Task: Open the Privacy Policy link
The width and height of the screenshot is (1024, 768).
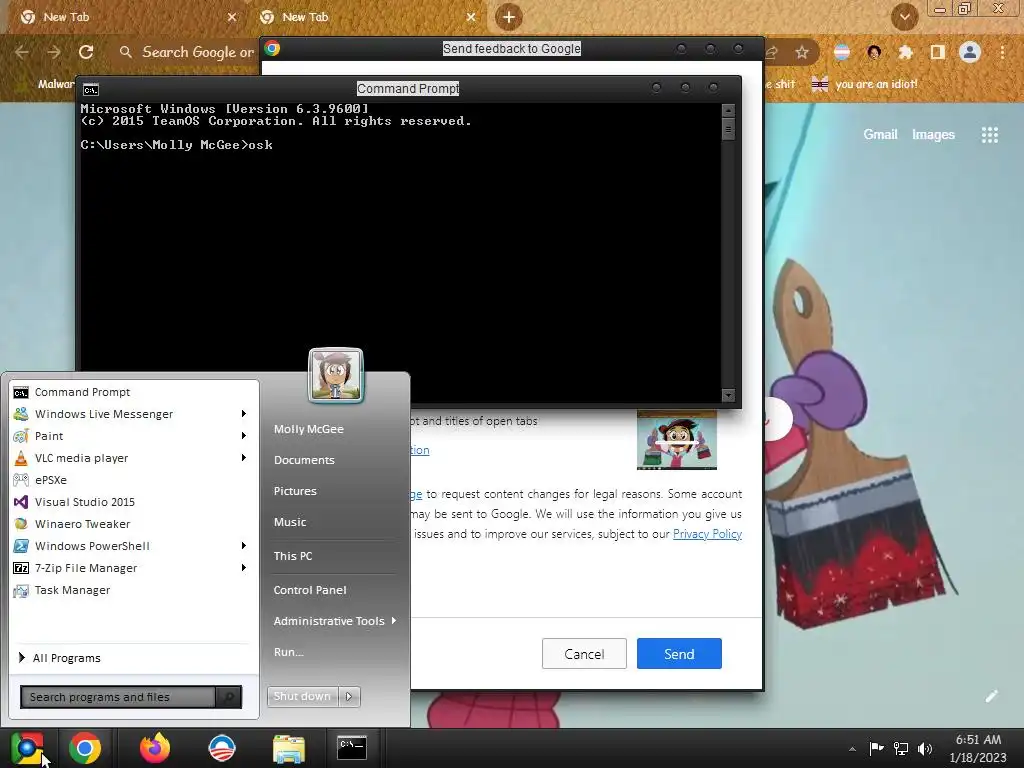Action: (x=707, y=534)
